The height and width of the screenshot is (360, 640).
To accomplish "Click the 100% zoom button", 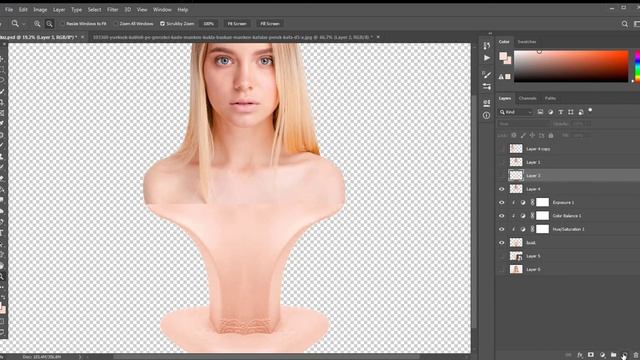I will (209, 24).
